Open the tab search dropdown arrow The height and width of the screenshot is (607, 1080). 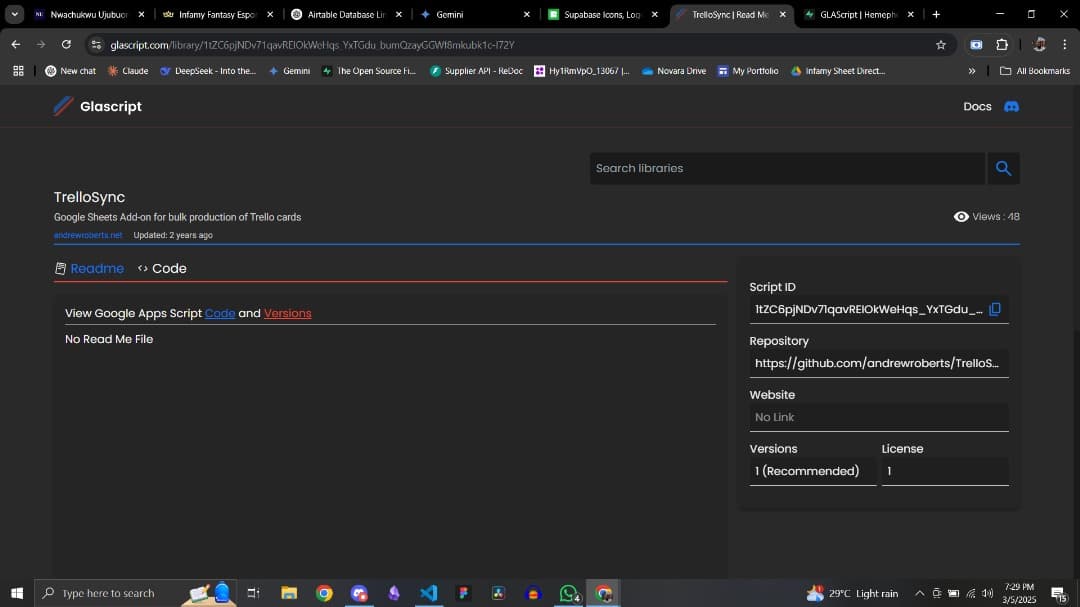tap(14, 14)
